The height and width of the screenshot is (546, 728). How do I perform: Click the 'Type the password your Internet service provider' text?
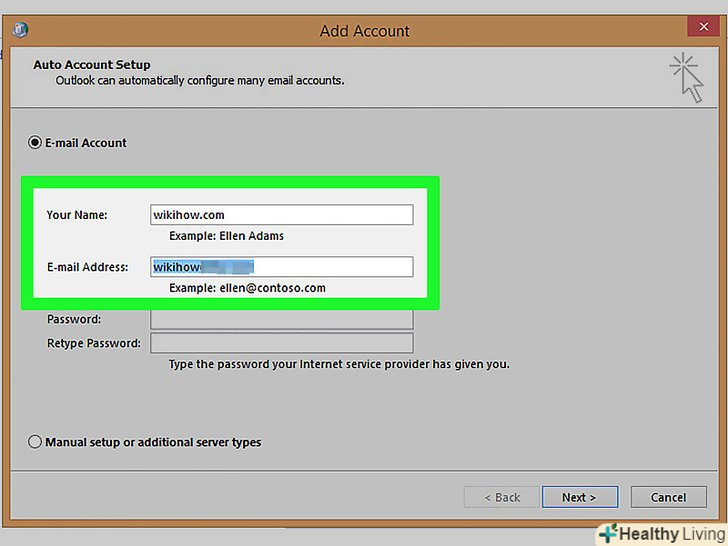coord(339,364)
